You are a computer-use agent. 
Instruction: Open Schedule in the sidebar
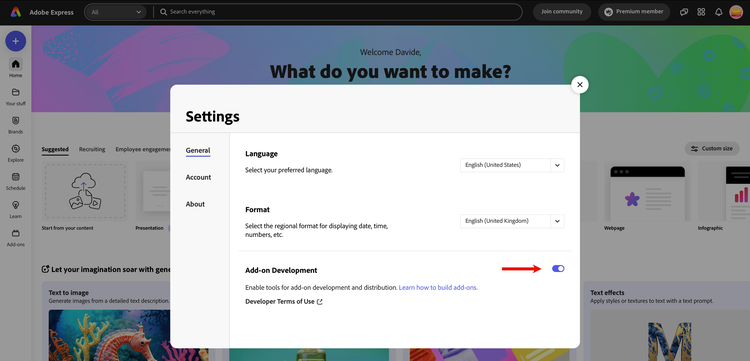pos(15,180)
